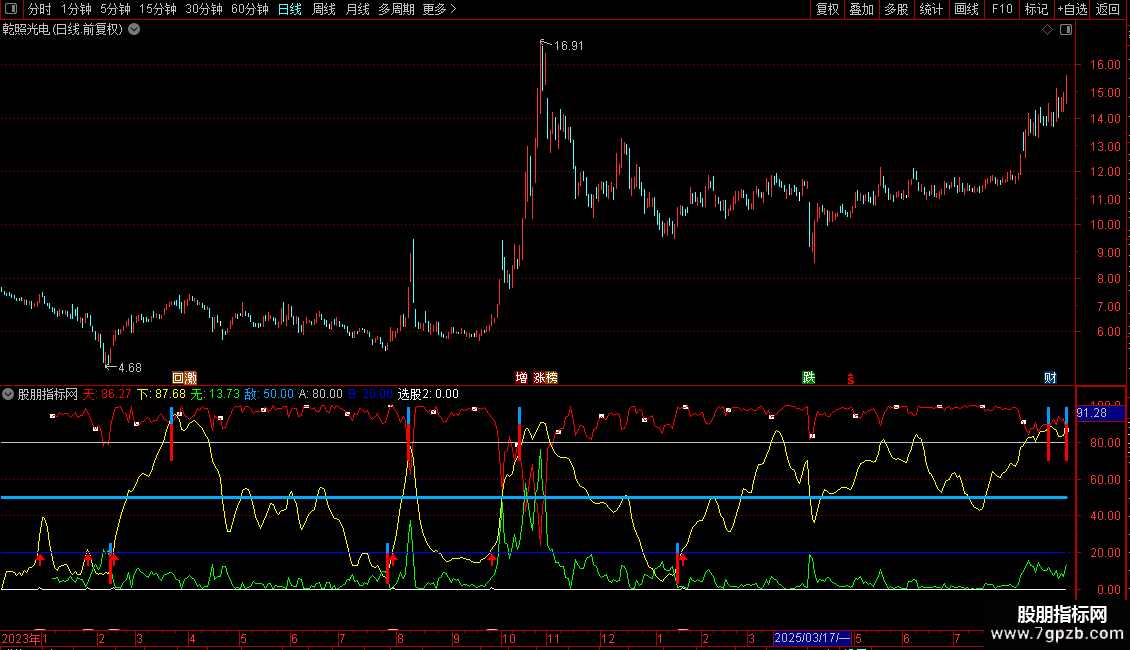Image resolution: width=1130 pixels, height=650 pixels.
Task: Open F10 company information
Action: click(x=1001, y=9)
